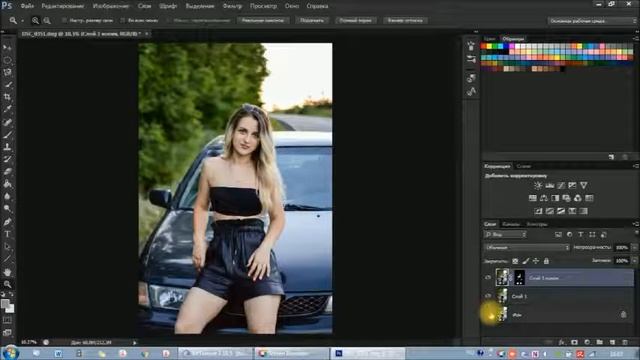Open Windows Start button
This screenshot has width=640, height=360.
10,353
